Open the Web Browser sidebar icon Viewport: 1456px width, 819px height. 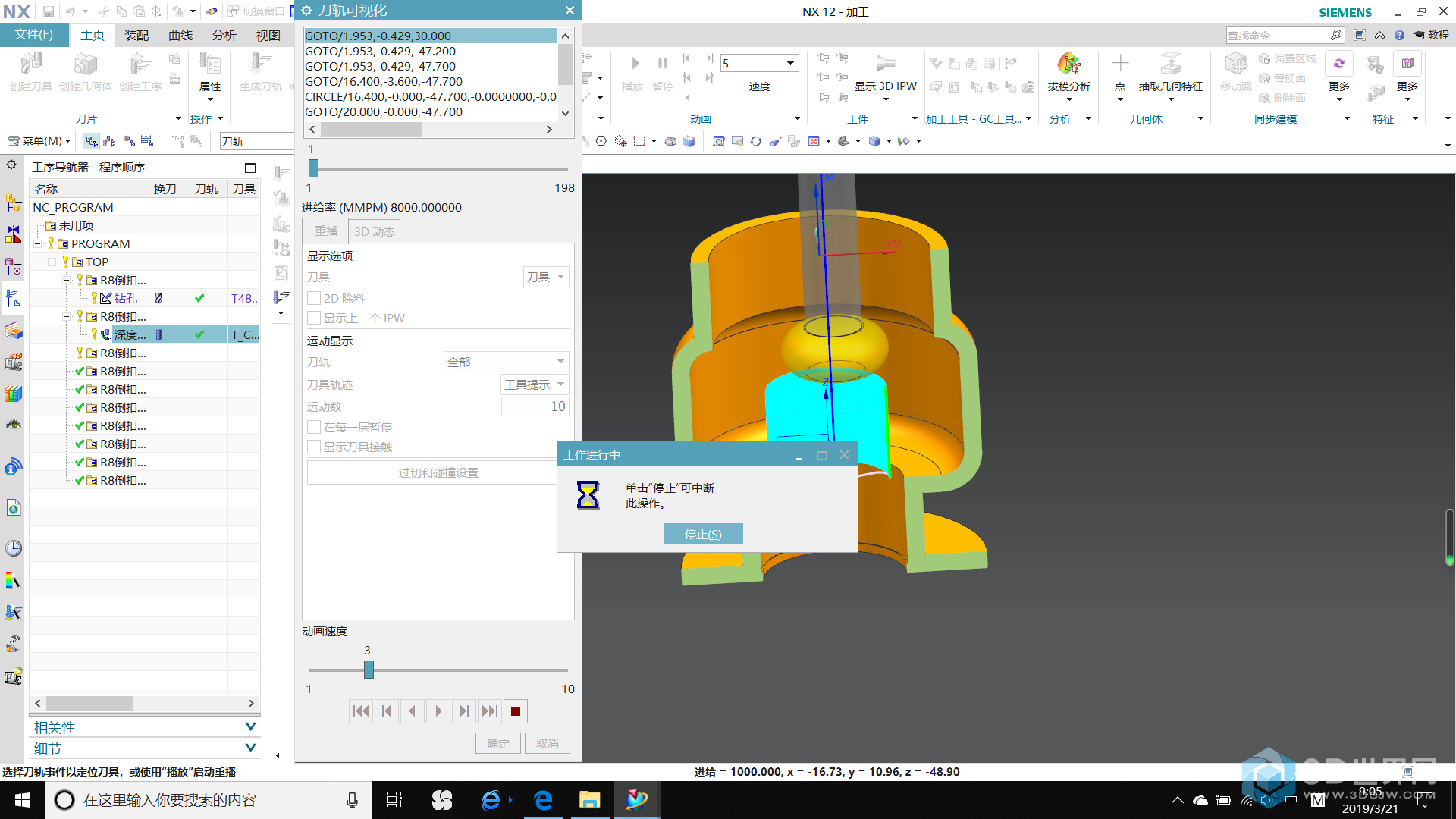(x=13, y=507)
